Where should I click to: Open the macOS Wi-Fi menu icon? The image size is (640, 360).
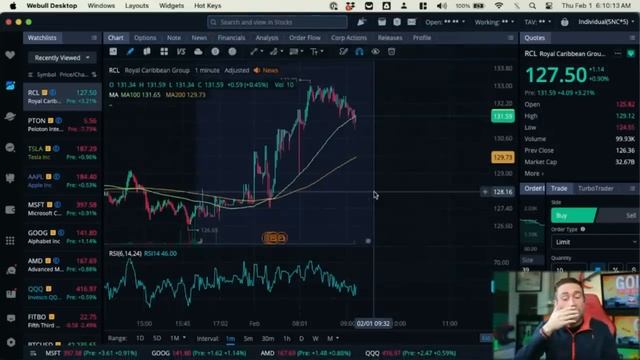[x=499, y=6]
